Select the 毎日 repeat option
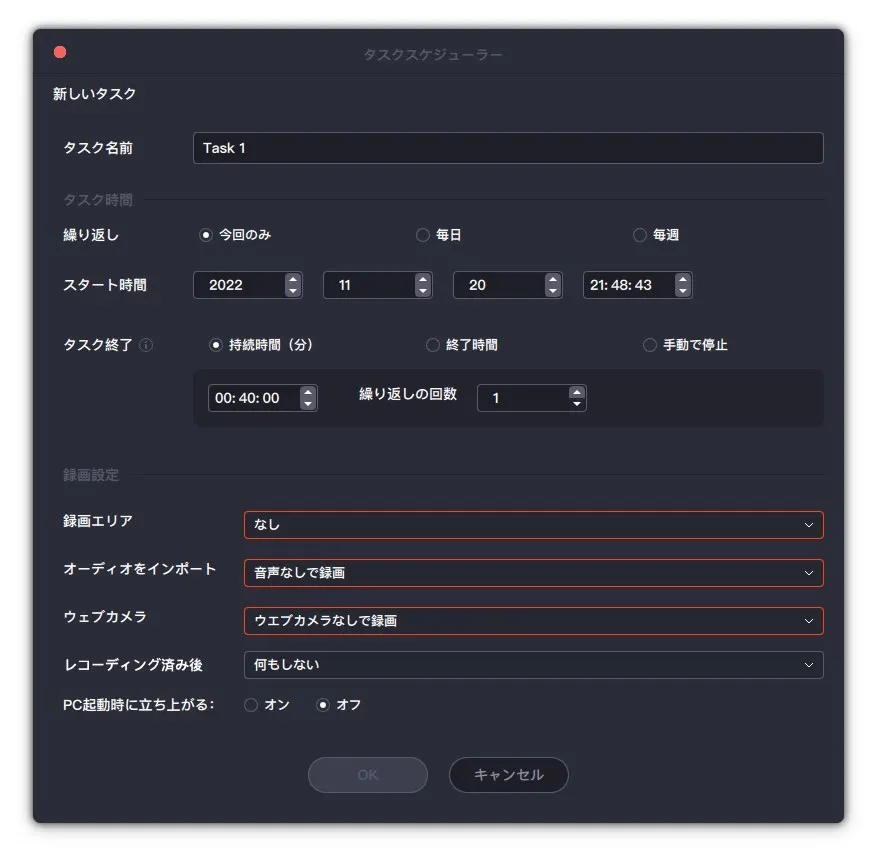This screenshot has height=860, width=877. (423, 235)
